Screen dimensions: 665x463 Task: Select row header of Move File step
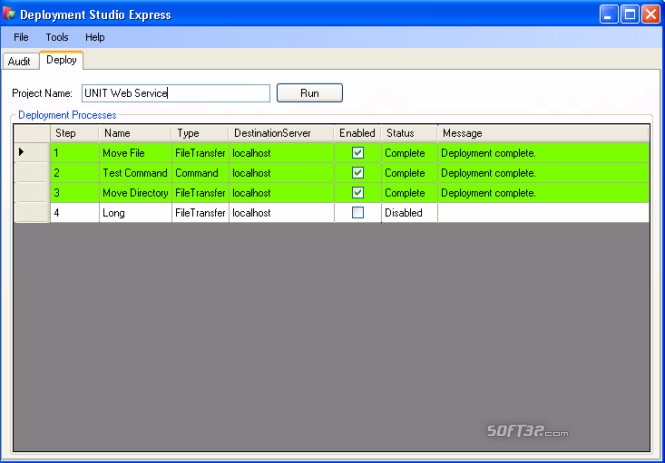coord(32,153)
